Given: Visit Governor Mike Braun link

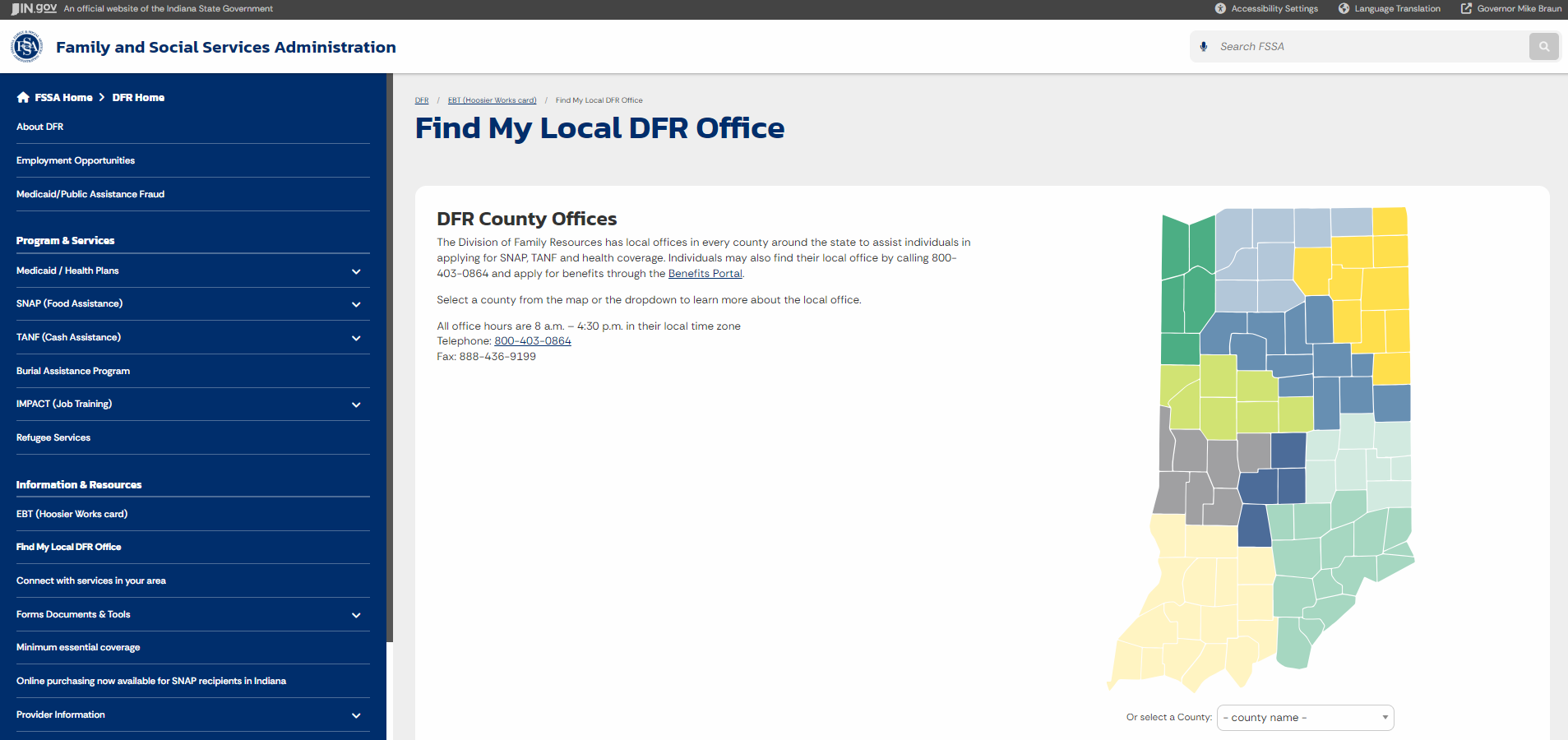Looking at the screenshot, I should [x=1511, y=8].
